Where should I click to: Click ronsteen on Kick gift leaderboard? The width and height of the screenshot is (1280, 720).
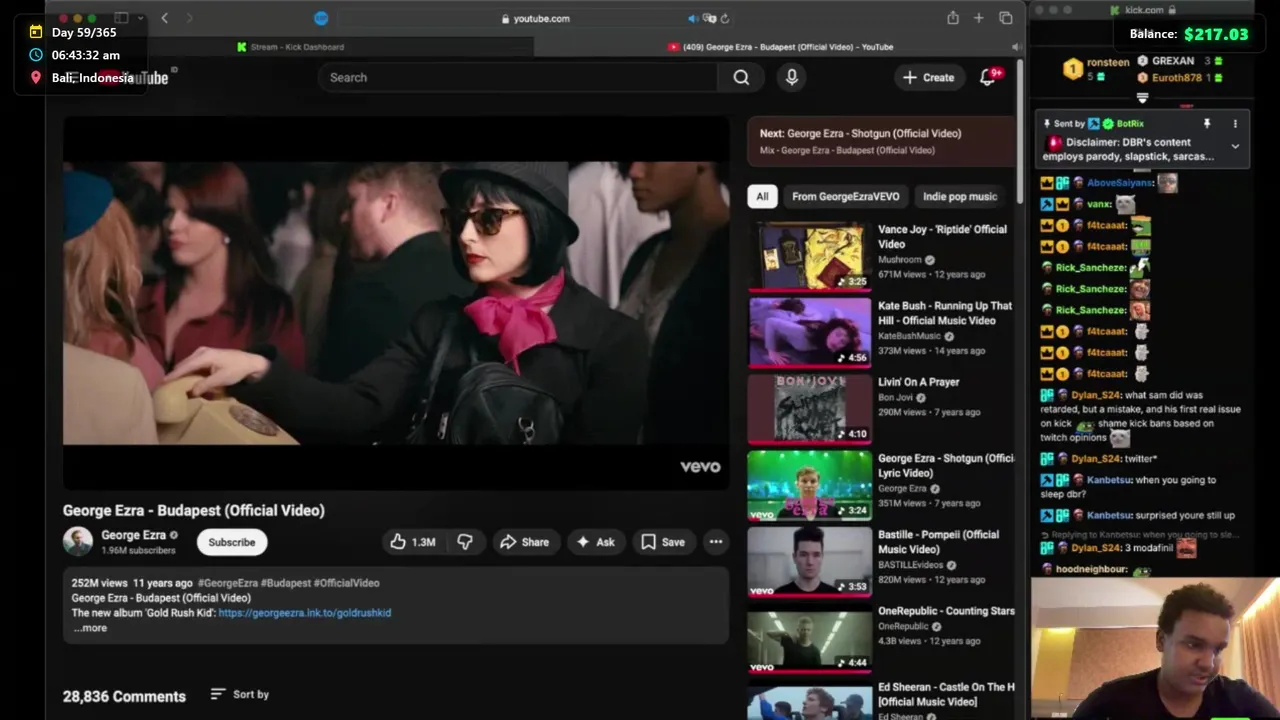1108,62
